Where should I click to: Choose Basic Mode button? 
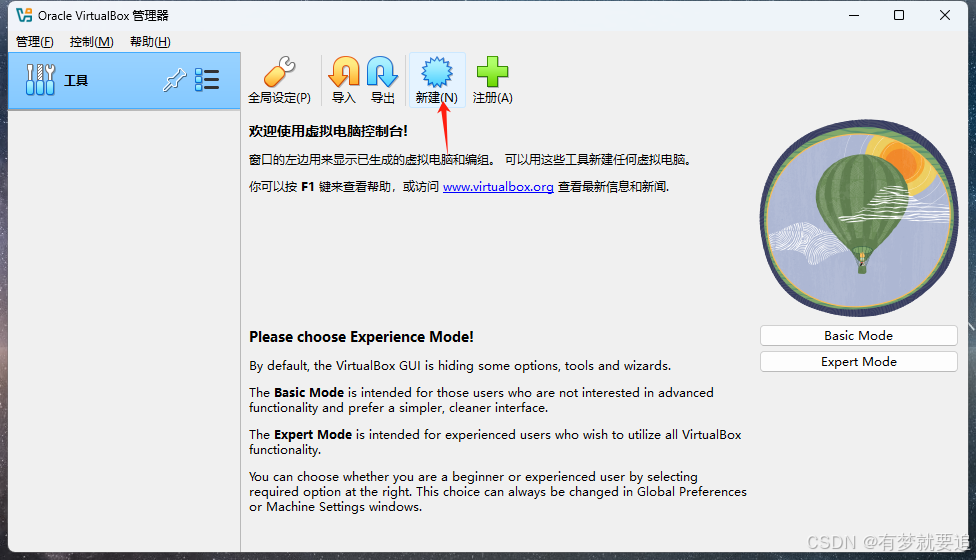pyautogui.click(x=858, y=335)
